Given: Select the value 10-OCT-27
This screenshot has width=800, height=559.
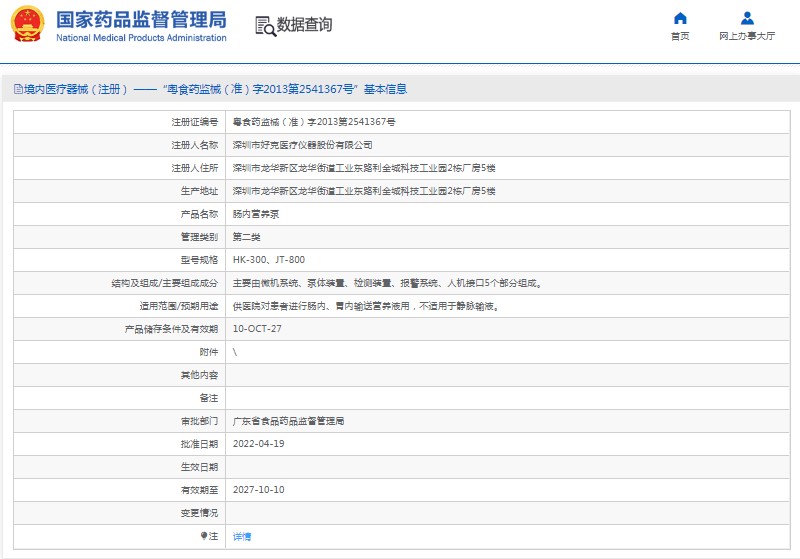Looking at the screenshot, I should click(257, 329).
